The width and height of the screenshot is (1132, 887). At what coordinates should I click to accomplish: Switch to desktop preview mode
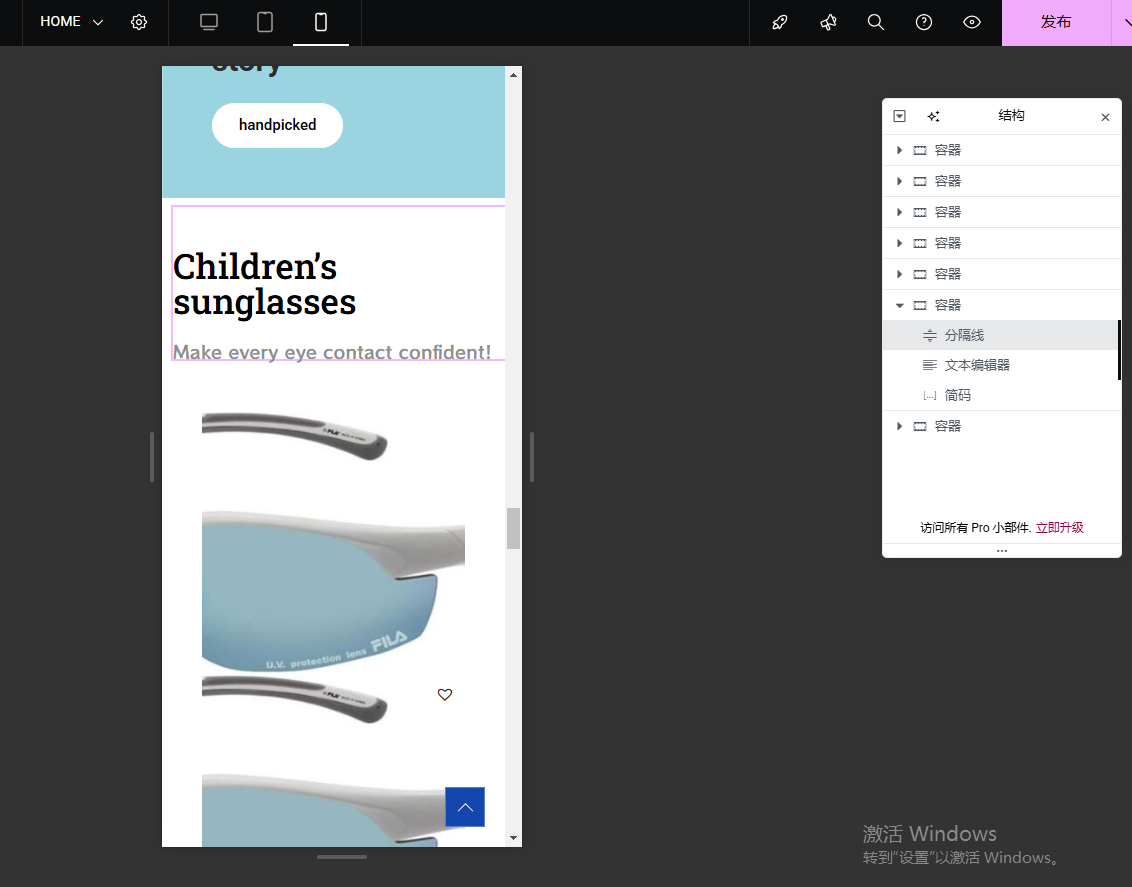209,22
